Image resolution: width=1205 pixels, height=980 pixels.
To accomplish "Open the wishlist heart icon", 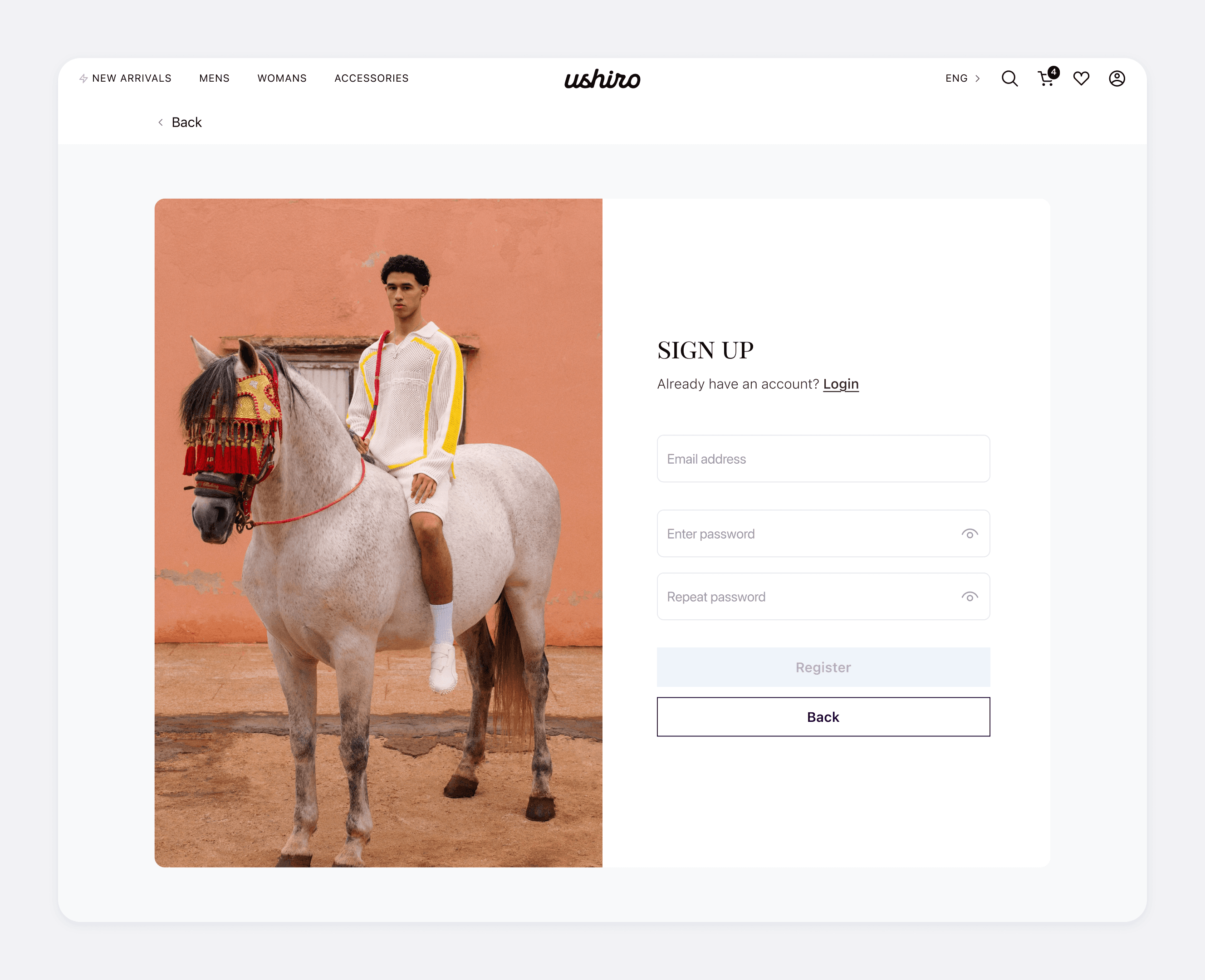I will click(x=1081, y=78).
